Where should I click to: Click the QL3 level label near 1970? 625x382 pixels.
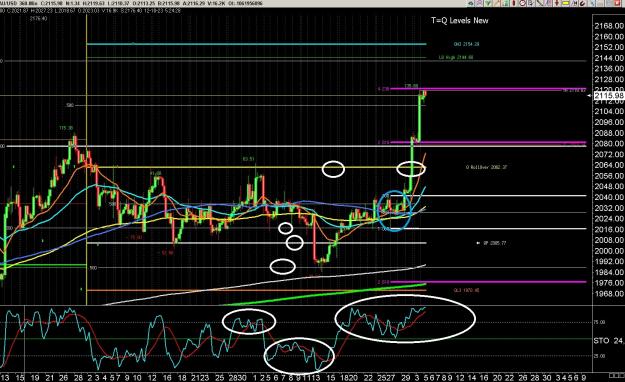point(466,290)
